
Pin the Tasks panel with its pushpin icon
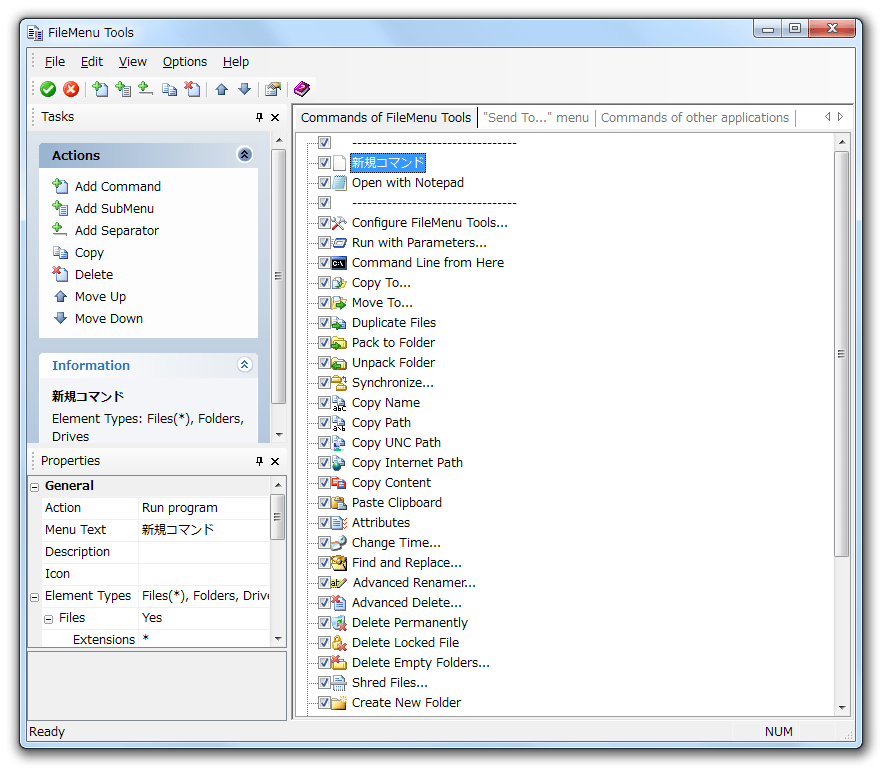(x=259, y=117)
